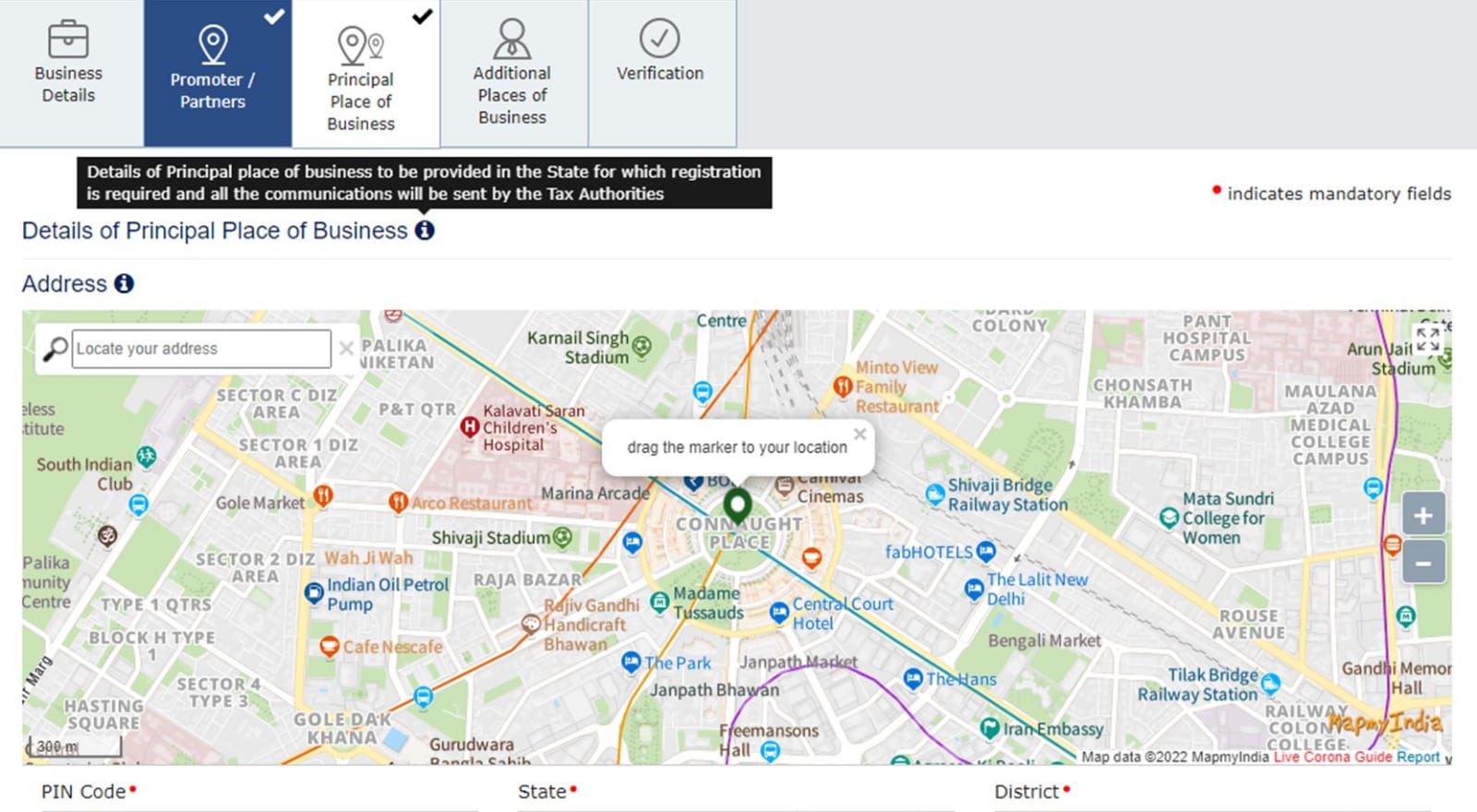Click the map search magnifier icon

54,349
